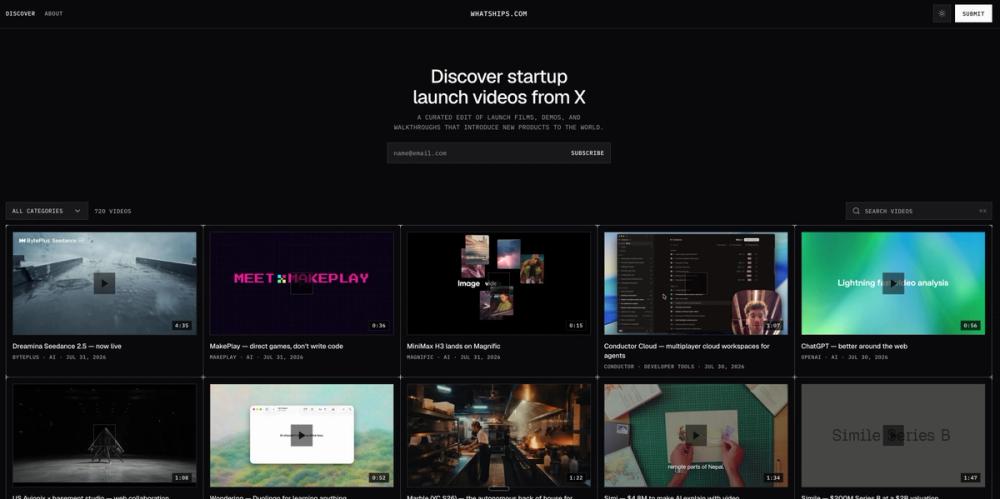Click the magnifier icon in search videos
Screen dimensions: 1000x499
(857, 211)
